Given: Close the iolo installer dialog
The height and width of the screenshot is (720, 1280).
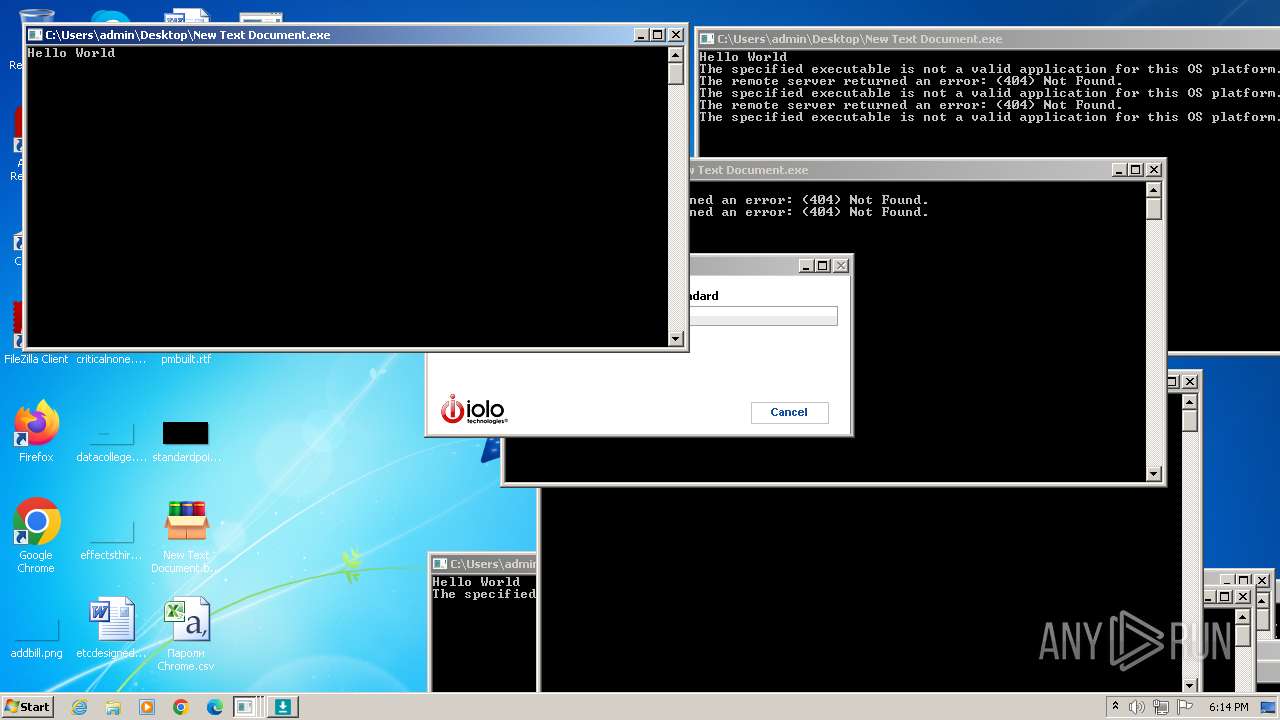Looking at the screenshot, I should click(x=841, y=265).
